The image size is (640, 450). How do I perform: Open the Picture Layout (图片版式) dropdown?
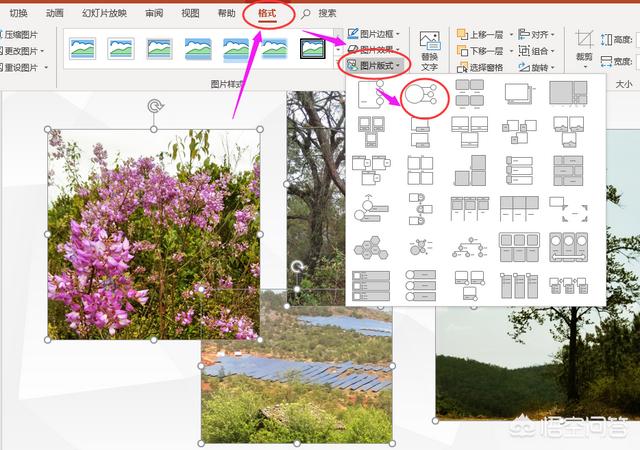click(x=375, y=67)
